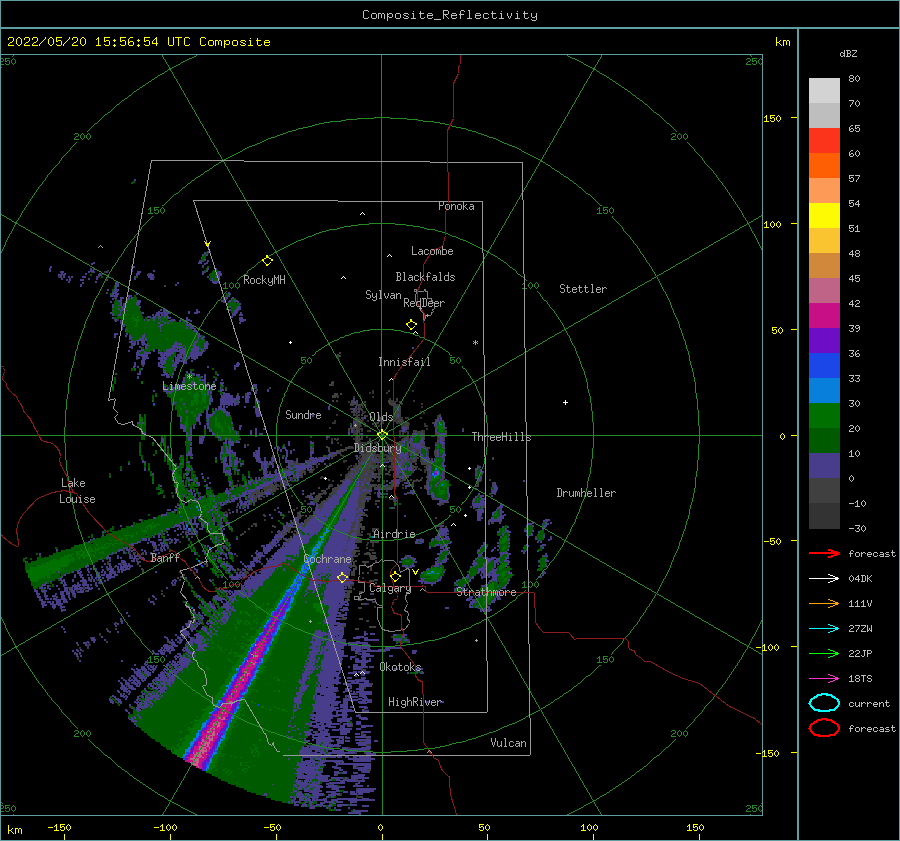900x841 pixels.
Task: Pick the bright green 30 dBZ swatch
Action: tap(824, 415)
